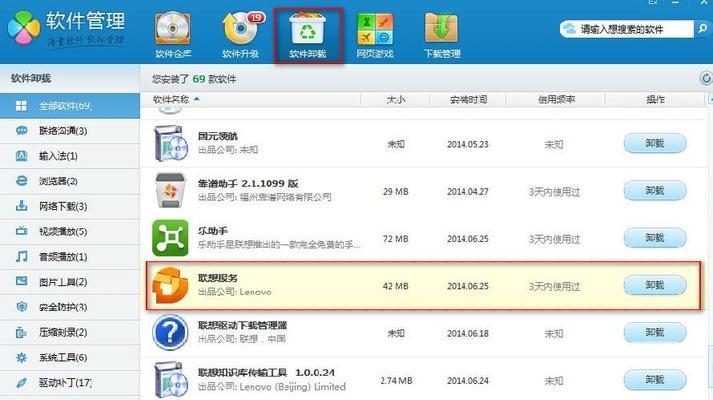The height and width of the screenshot is (400, 713).
Task: Sort by 使用频率 column header
Action: click(x=557, y=100)
